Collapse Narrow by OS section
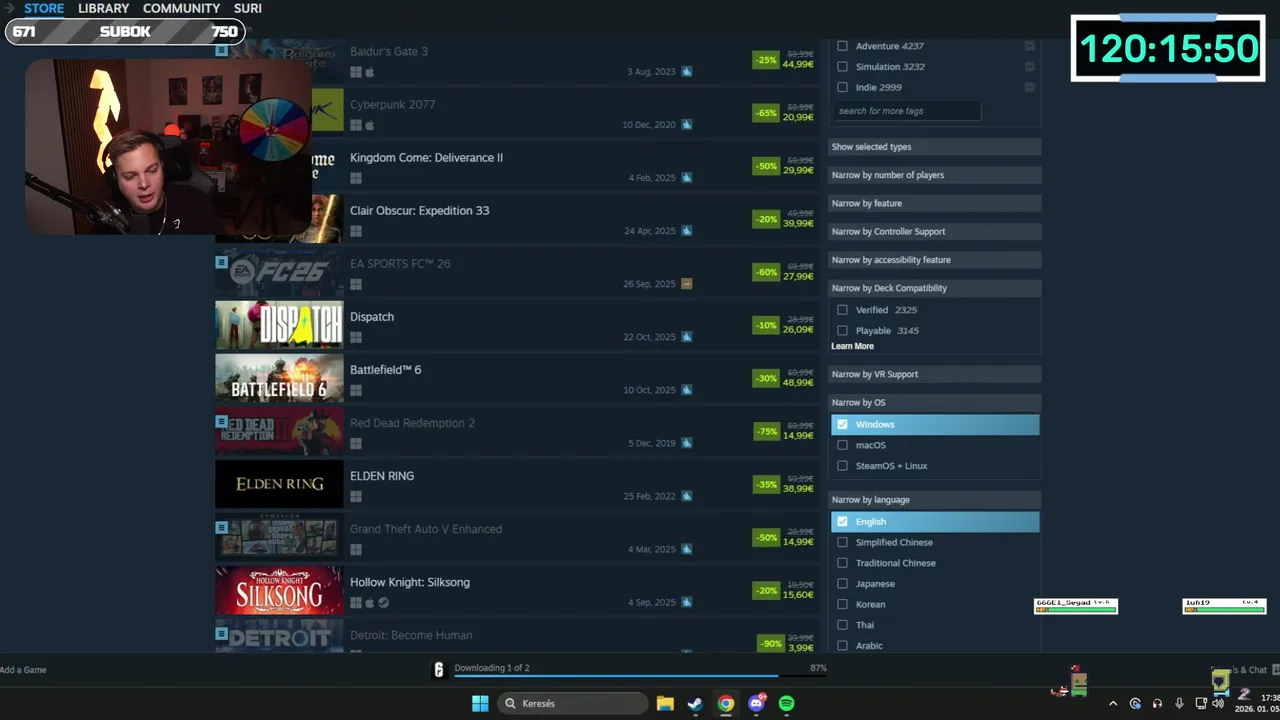Viewport: 1280px width, 720px height. [935, 402]
